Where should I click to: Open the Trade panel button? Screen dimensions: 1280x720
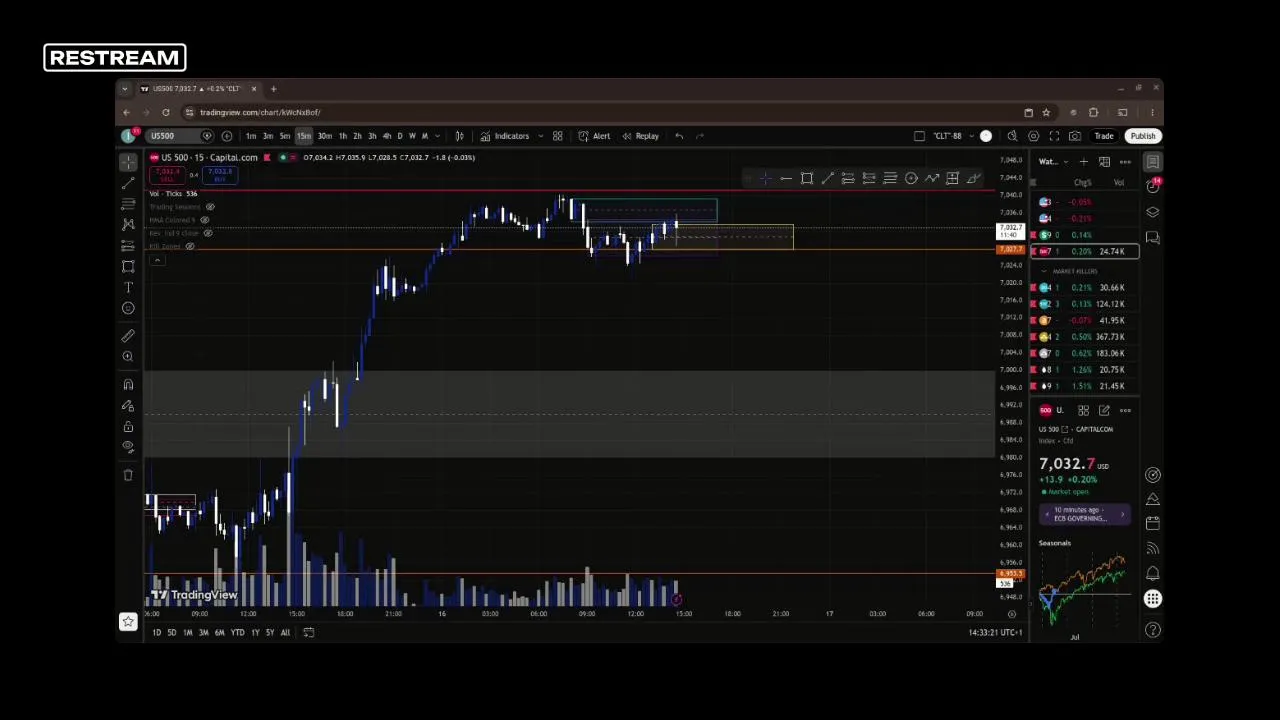point(1104,136)
